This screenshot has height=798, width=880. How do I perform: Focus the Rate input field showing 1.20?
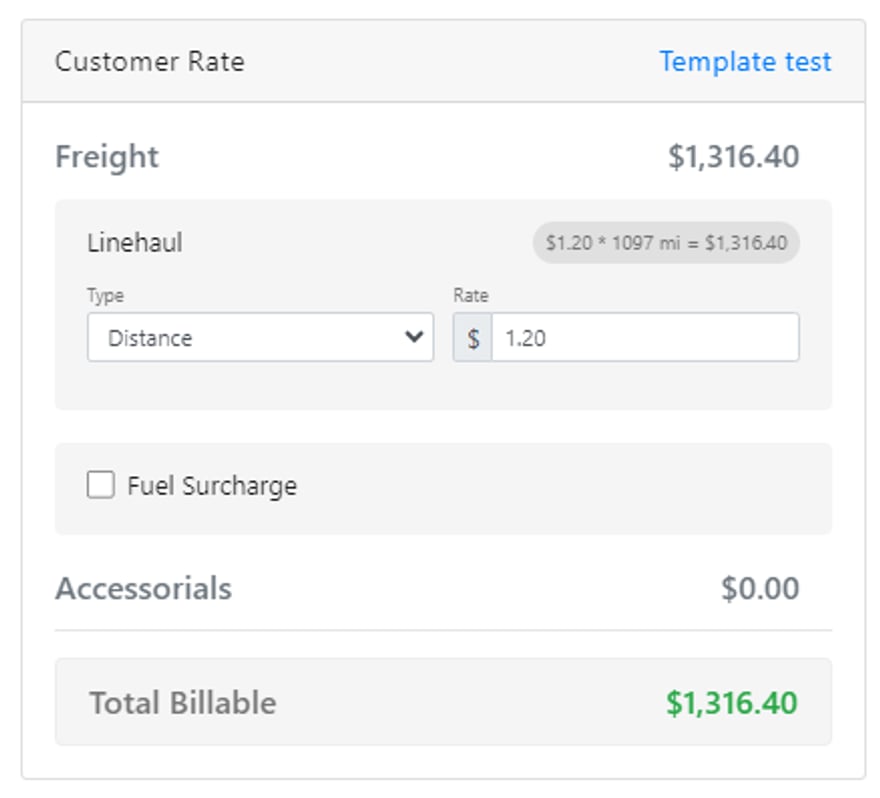click(x=645, y=337)
